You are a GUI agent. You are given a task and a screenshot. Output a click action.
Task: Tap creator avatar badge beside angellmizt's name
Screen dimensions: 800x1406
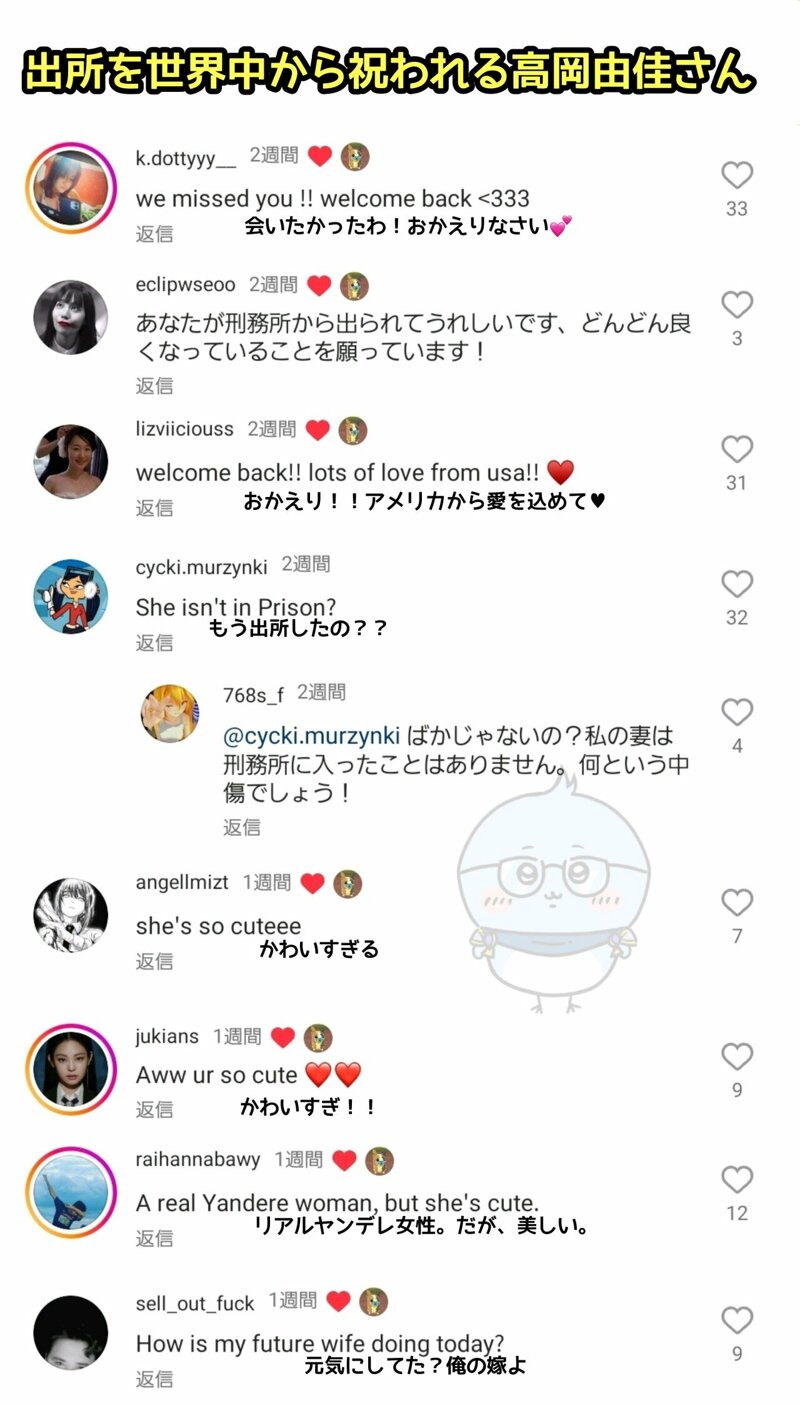(x=347, y=884)
